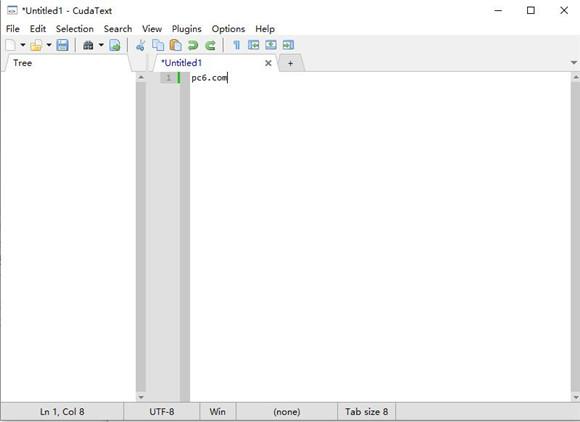The width and height of the screenshot is (580, 422).
Task: Close the Untitled1 tab
Action: [268, 63]
